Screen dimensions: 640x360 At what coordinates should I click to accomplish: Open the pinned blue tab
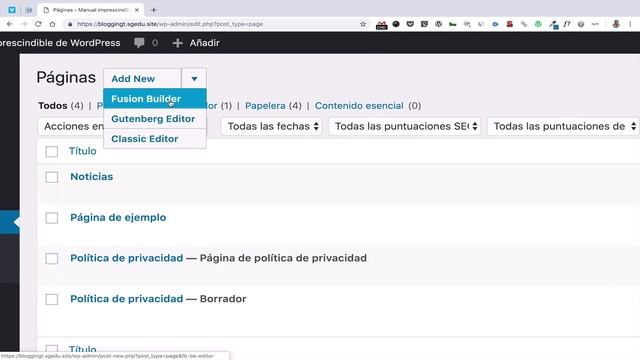tap(12, 10)
